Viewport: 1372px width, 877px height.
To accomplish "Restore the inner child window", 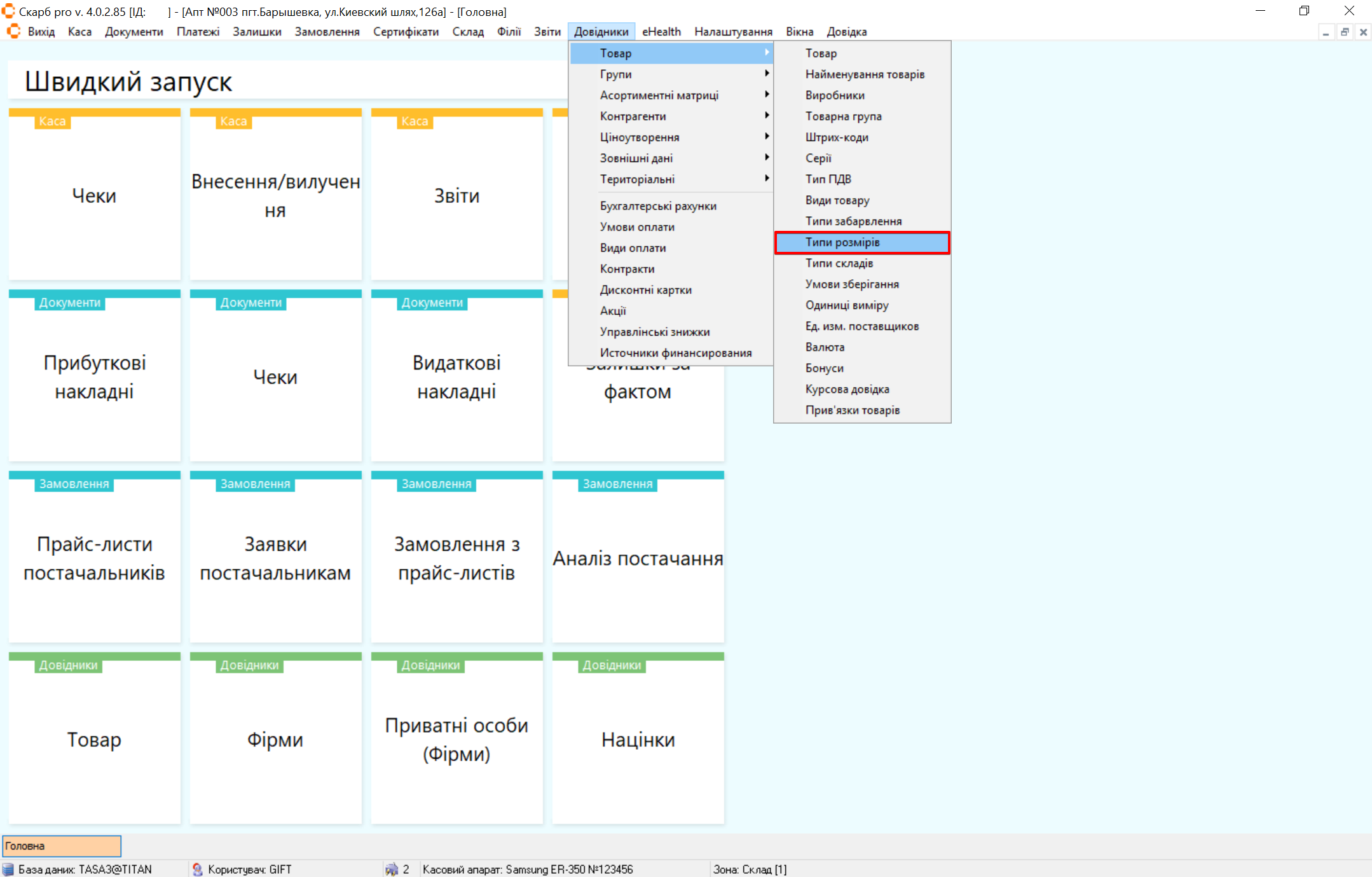I will click(x=1345, y=32).
